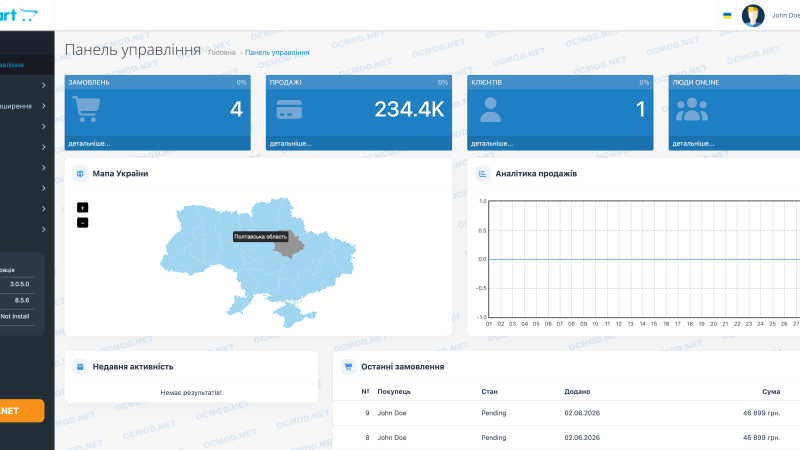
Task: Click the 46 899 грн. sum of order 8
Action: (761, 438)
